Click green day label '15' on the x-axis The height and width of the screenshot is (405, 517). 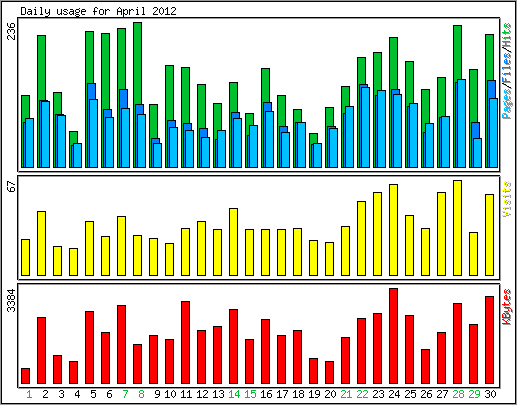point(250,395)
